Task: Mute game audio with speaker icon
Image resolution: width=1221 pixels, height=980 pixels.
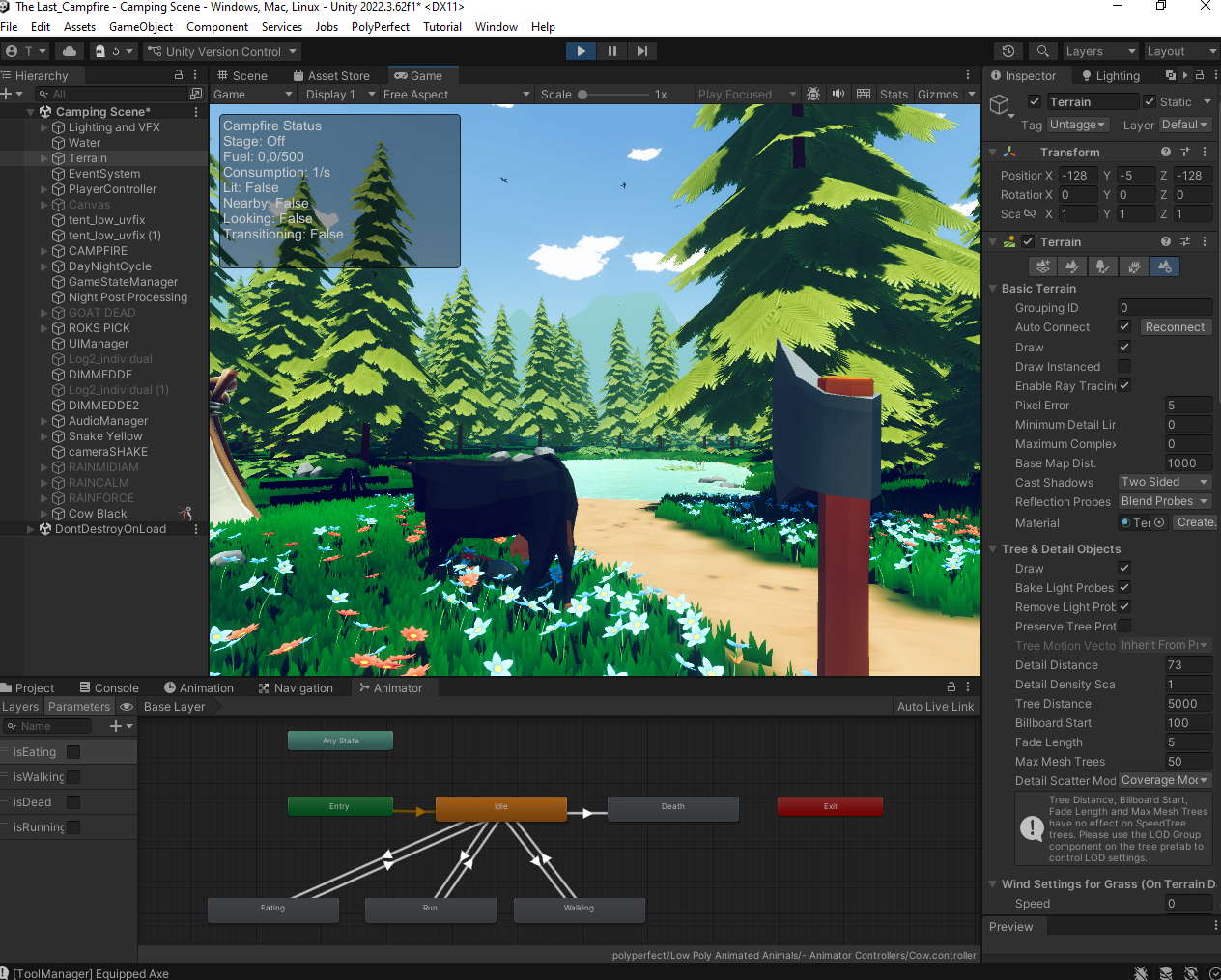Action: point(838,94)
